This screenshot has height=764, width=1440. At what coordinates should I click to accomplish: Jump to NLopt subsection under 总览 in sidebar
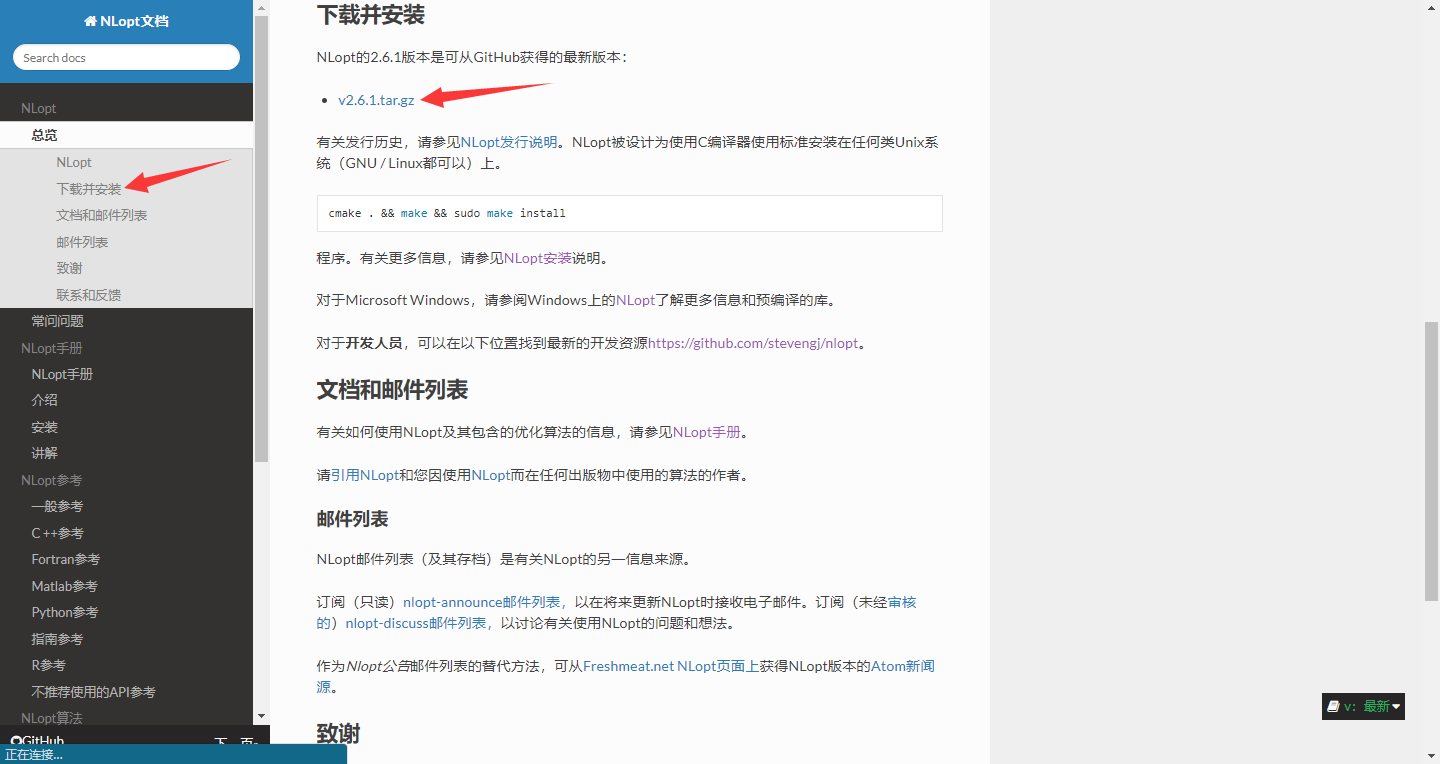click(x=74, y=162)
